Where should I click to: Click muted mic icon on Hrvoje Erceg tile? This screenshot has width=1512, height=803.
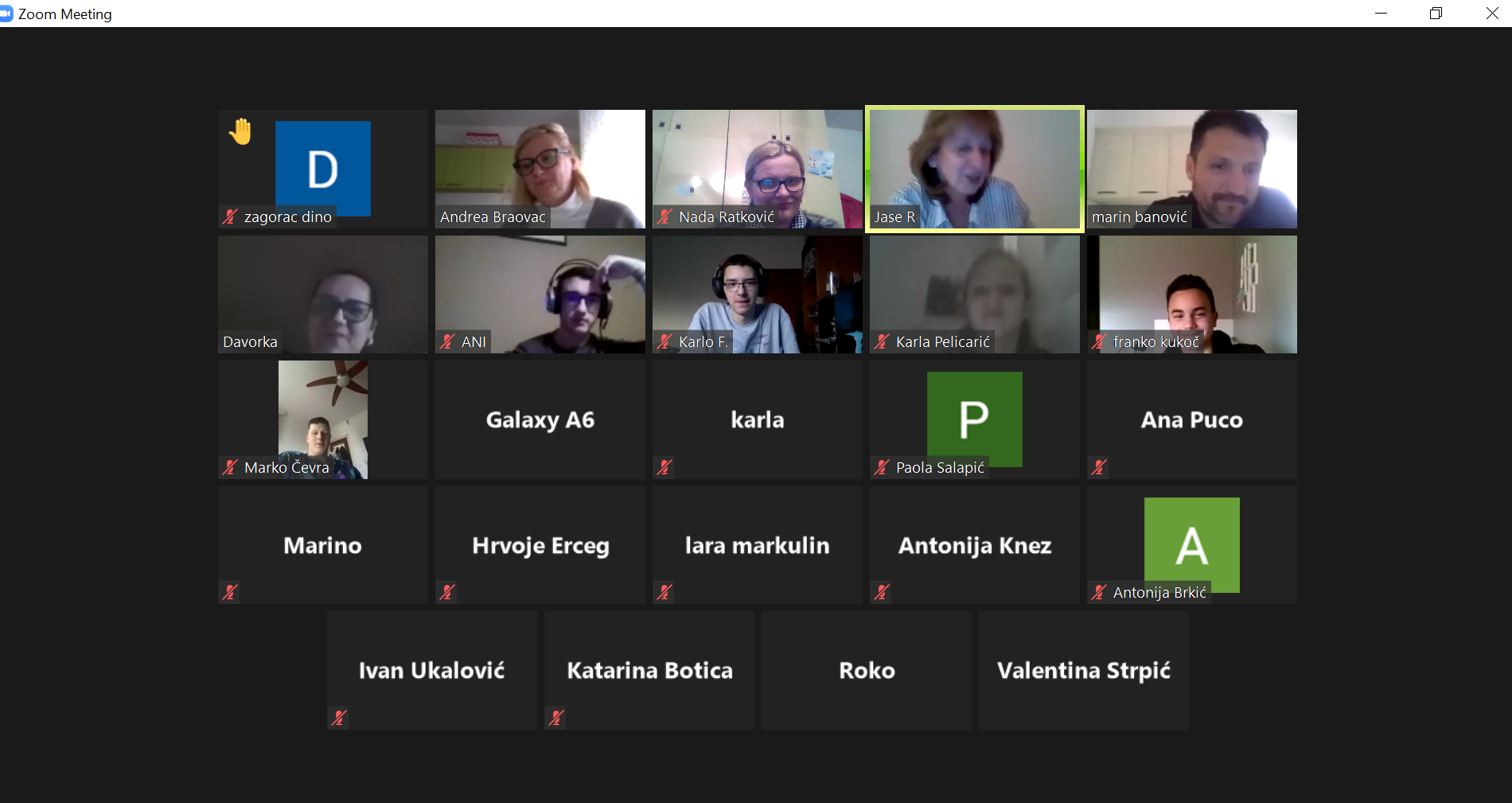point(447,592)
